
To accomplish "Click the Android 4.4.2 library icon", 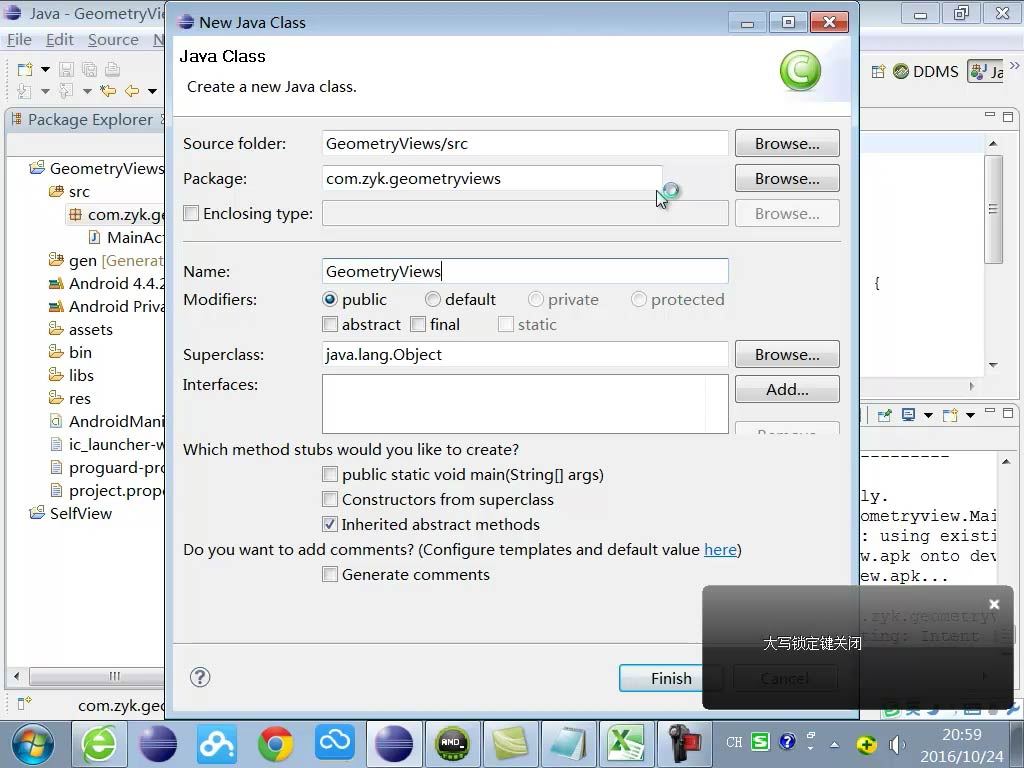I will pyautogui.click(x=56, y=283).
